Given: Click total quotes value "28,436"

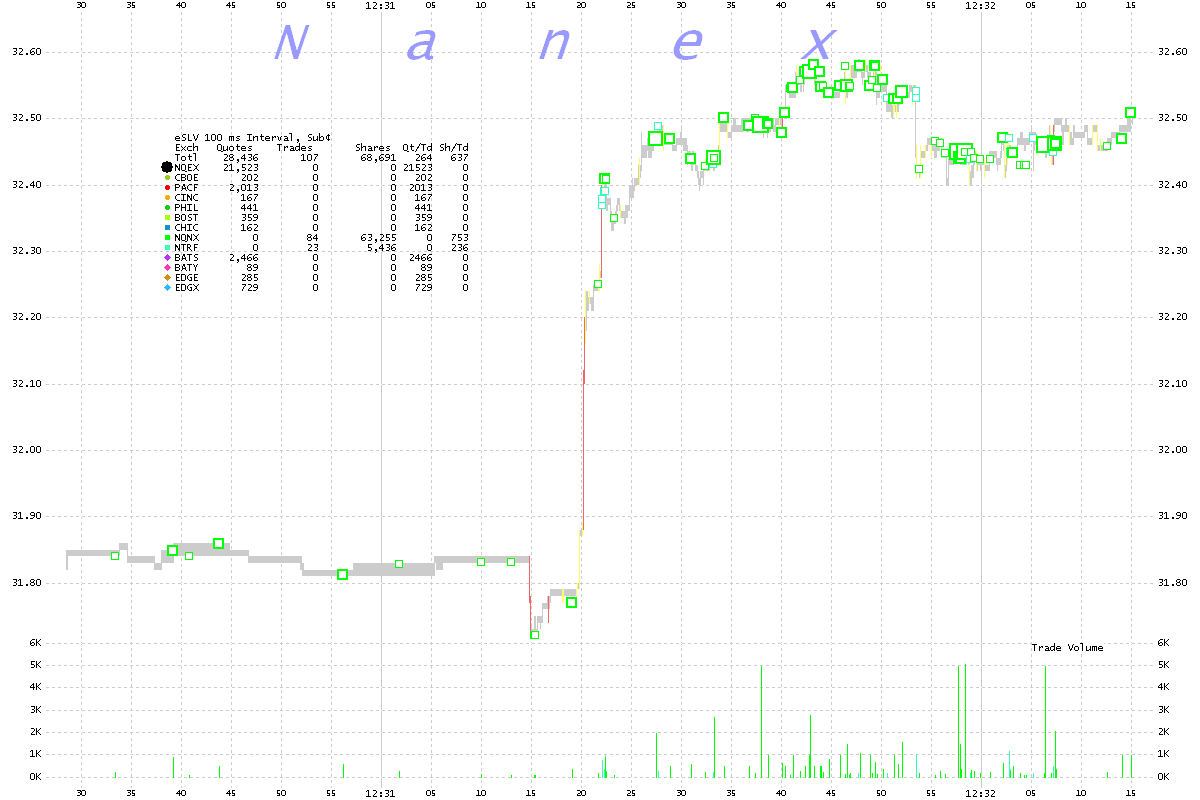Looking at the screenshot, I should (x=241, y=158).
